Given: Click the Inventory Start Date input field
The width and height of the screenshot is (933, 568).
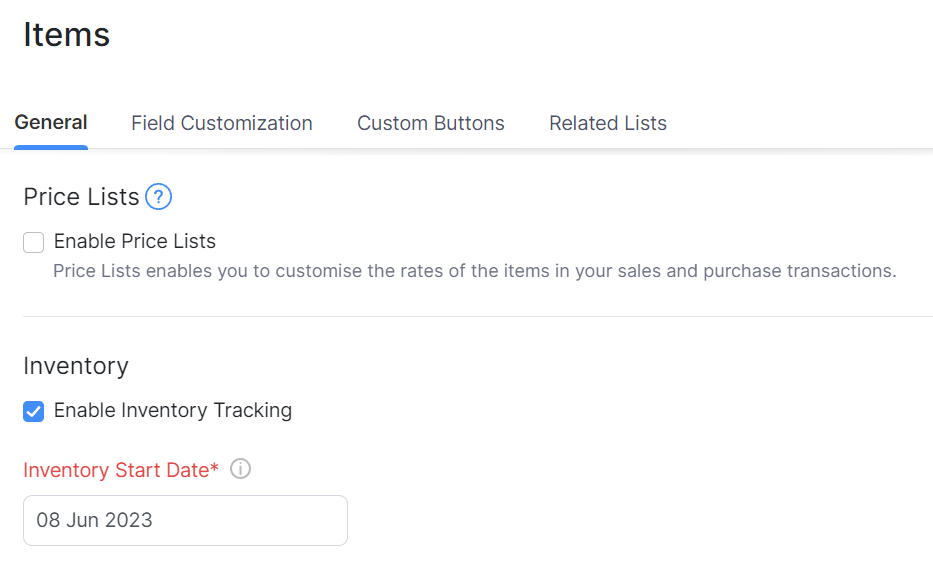Looking at the screenshot, I should pyautogui.click(x=250, y=520).
